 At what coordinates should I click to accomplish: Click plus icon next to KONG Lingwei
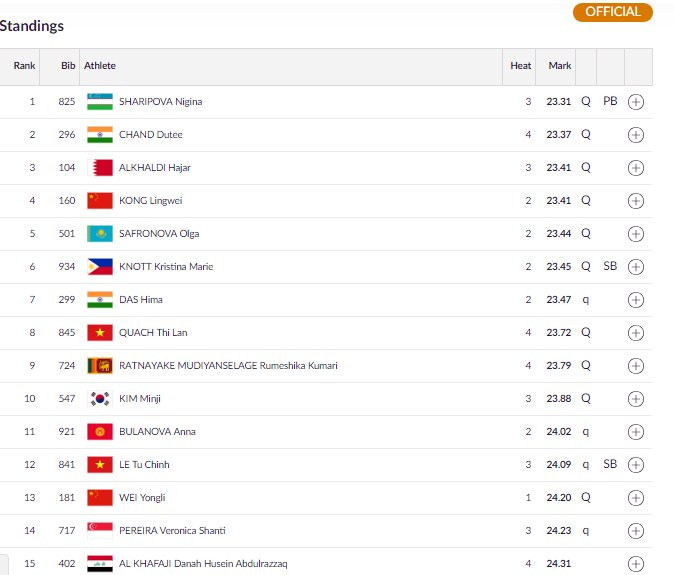(x=635, y=201)
